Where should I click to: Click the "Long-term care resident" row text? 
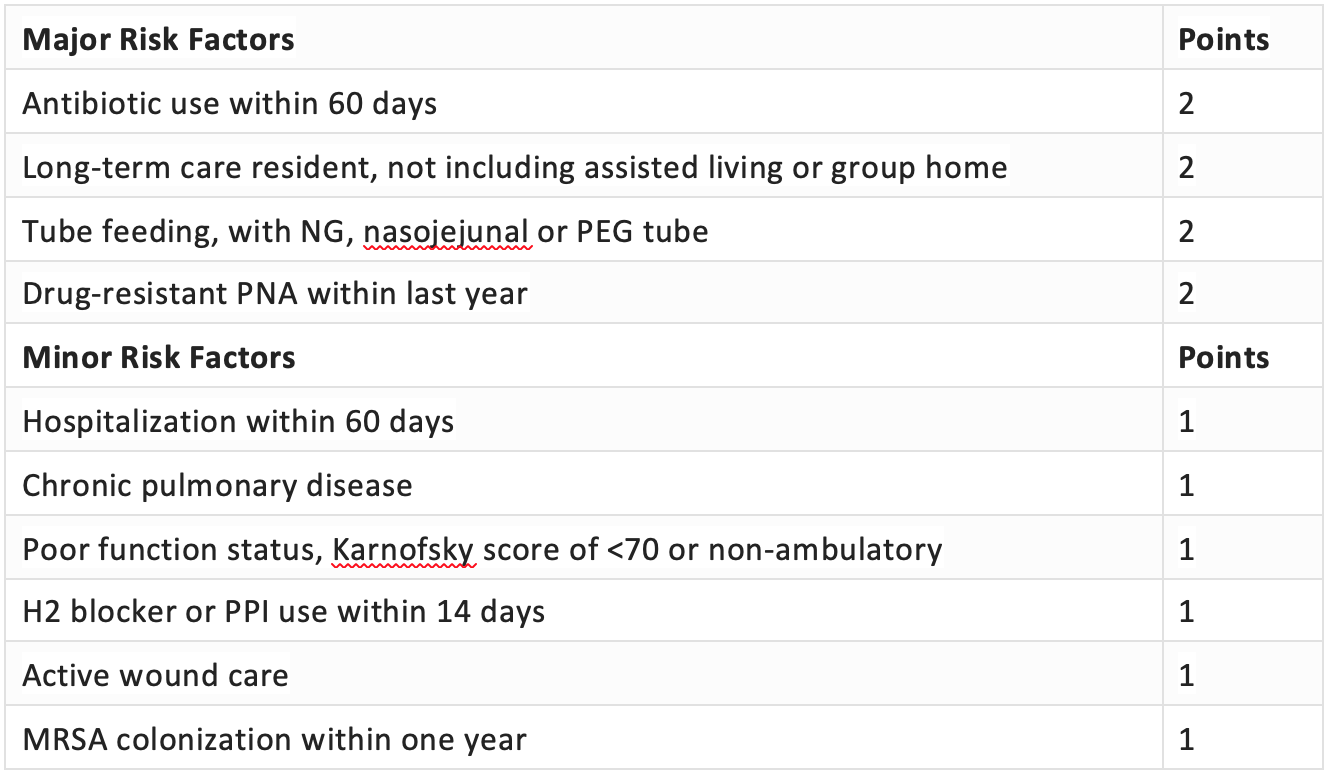pos(514,167)
